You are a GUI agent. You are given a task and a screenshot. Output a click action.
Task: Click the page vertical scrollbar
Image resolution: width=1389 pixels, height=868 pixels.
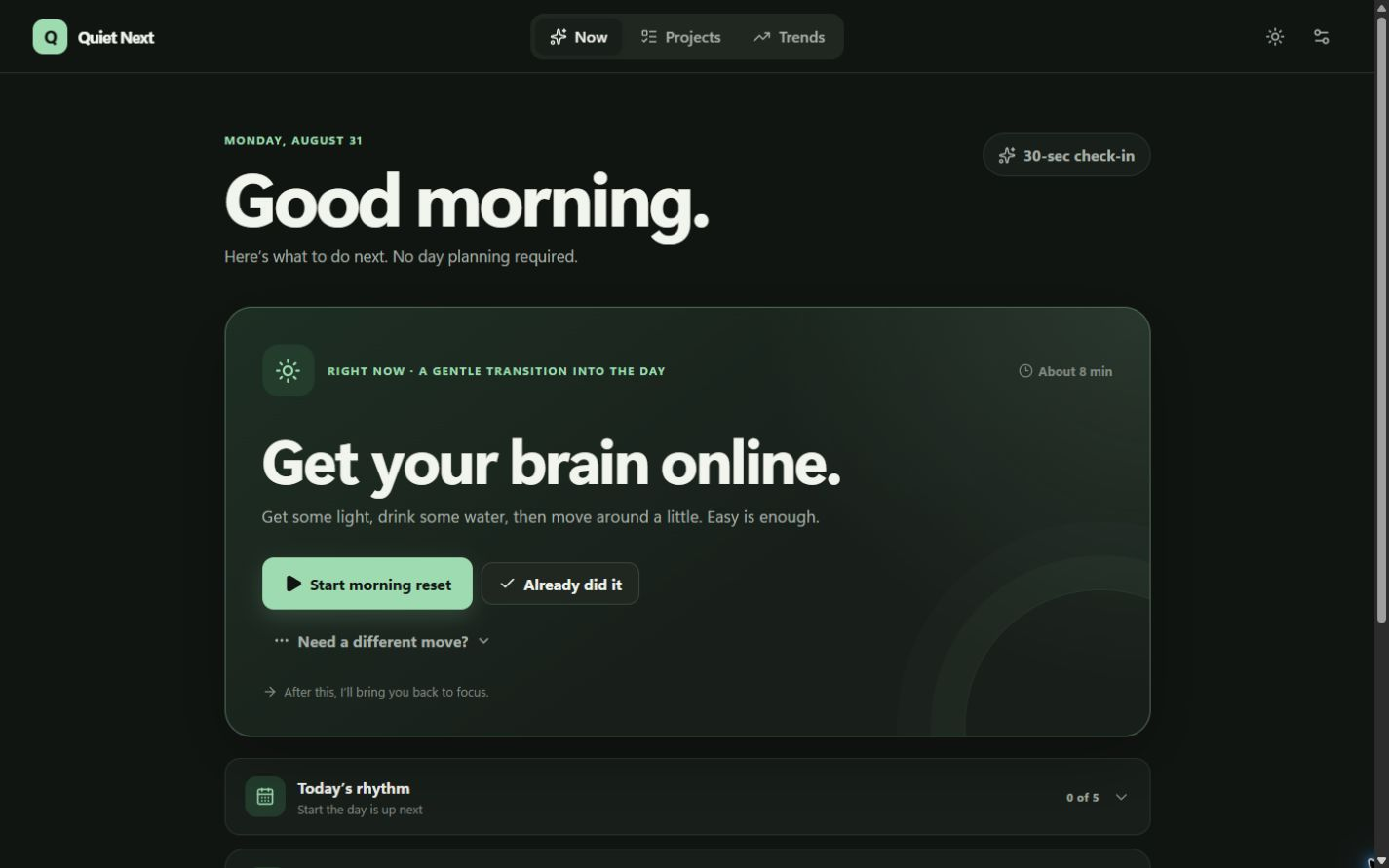pos(1380,321)
